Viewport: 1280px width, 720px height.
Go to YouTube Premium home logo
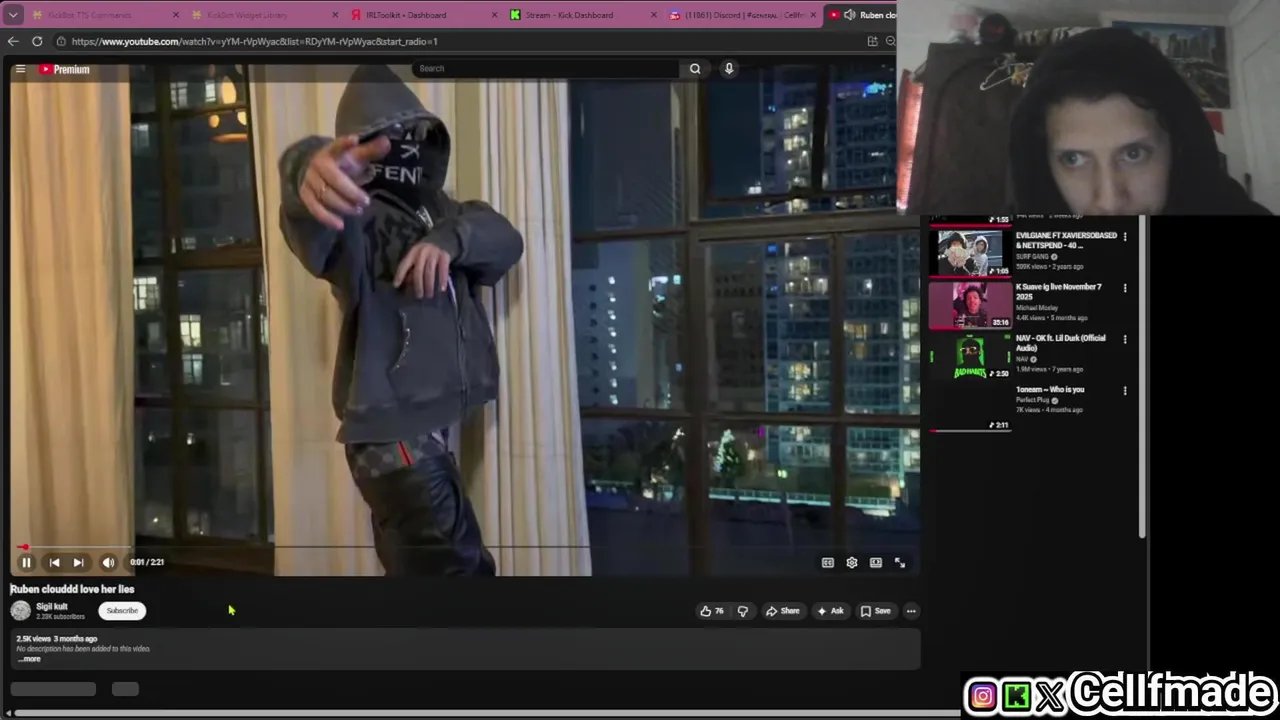pos(64,69)
